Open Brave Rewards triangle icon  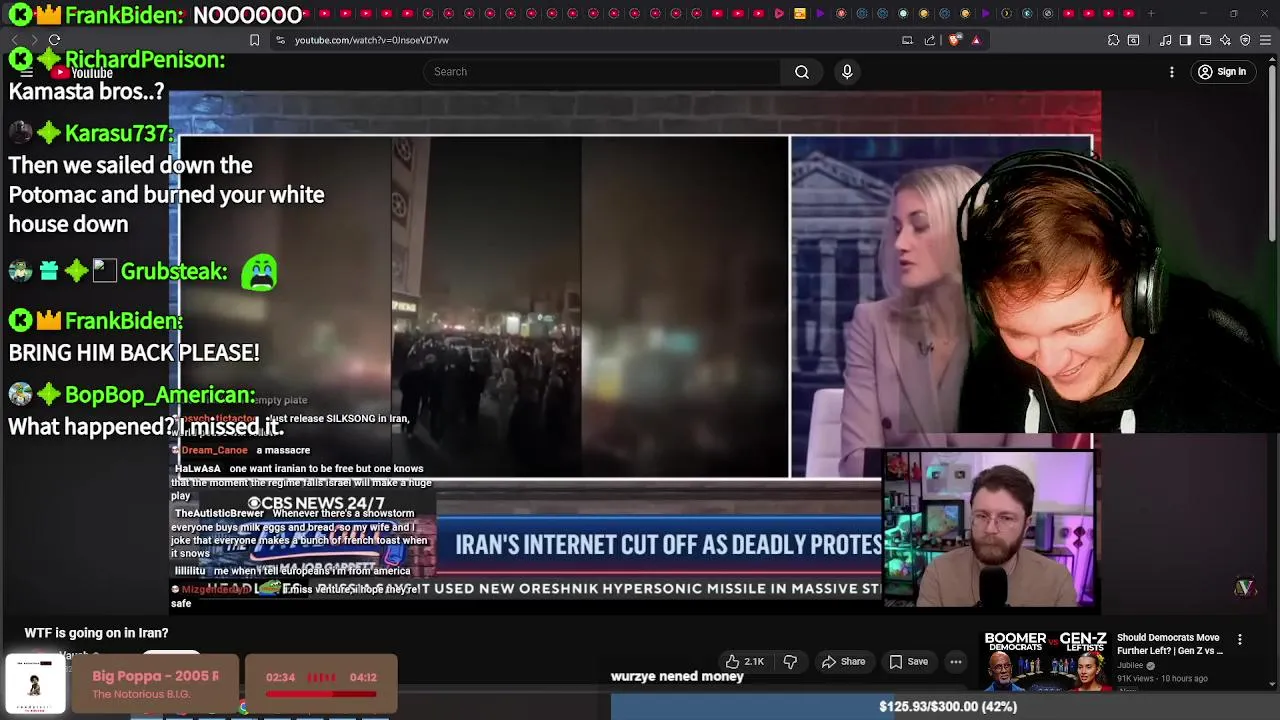(x=976, y=40)
